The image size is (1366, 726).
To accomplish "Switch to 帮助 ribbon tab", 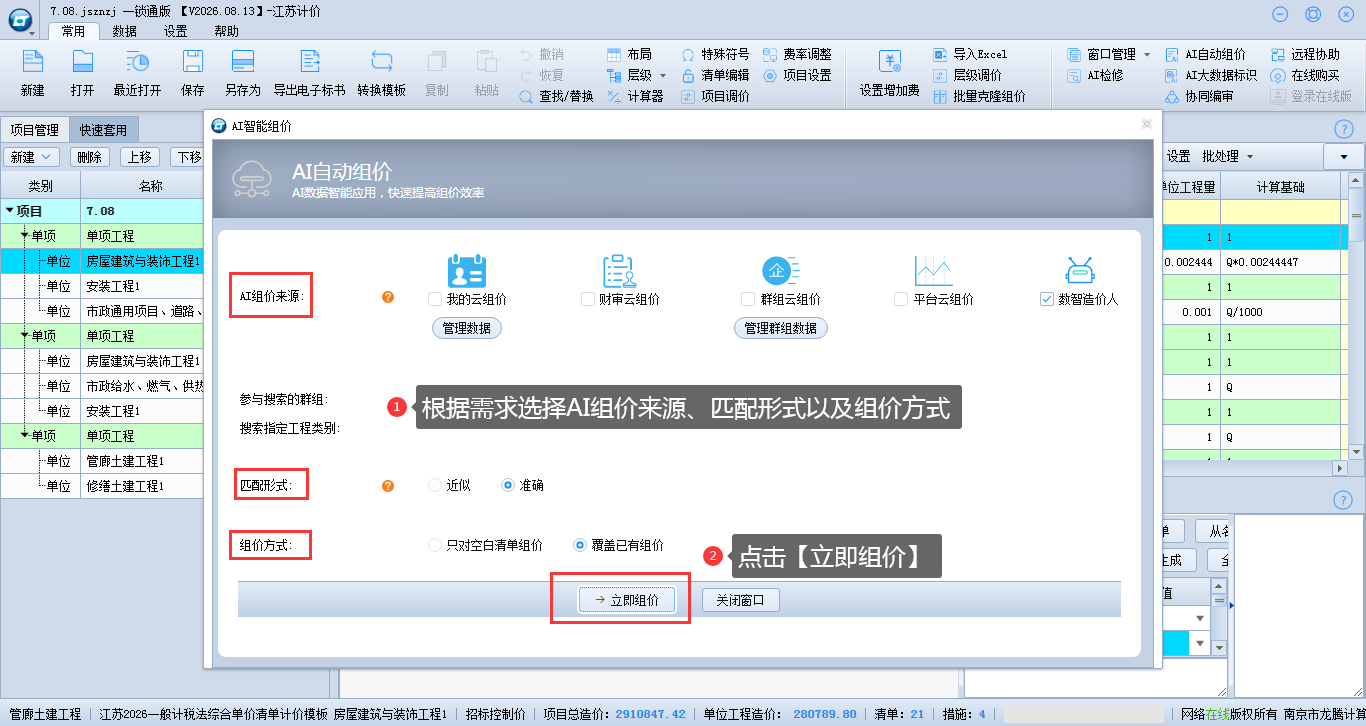I will [x=227, y=31].
